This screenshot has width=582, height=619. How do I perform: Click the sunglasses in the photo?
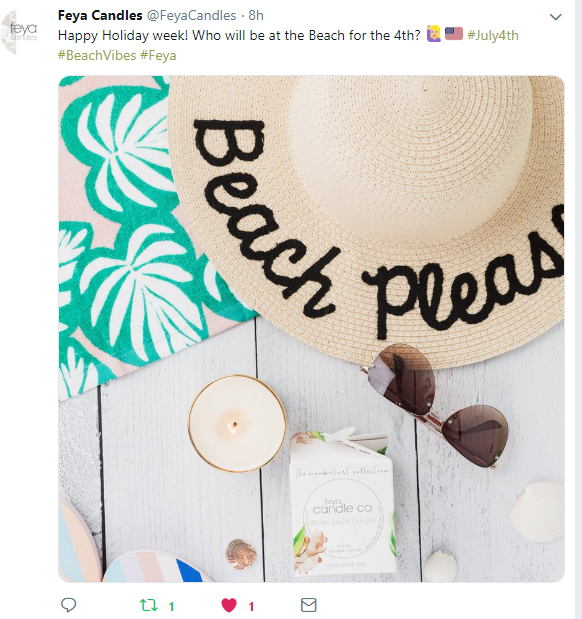click(434, 406)
